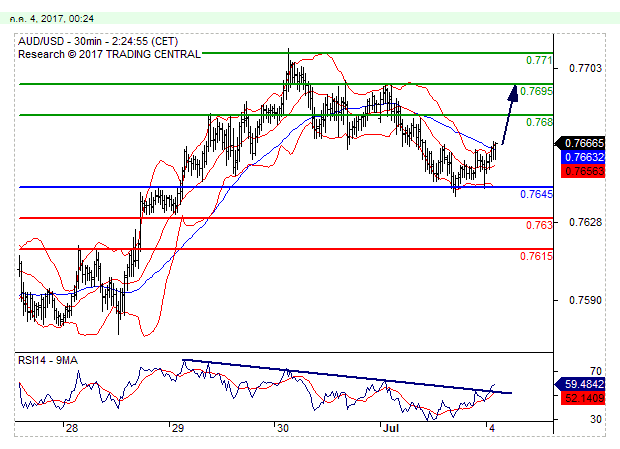Screen dimensions: 620x449
Task: Click the red 52.1409 RSI average tag
Action: (x=583, y=398)
